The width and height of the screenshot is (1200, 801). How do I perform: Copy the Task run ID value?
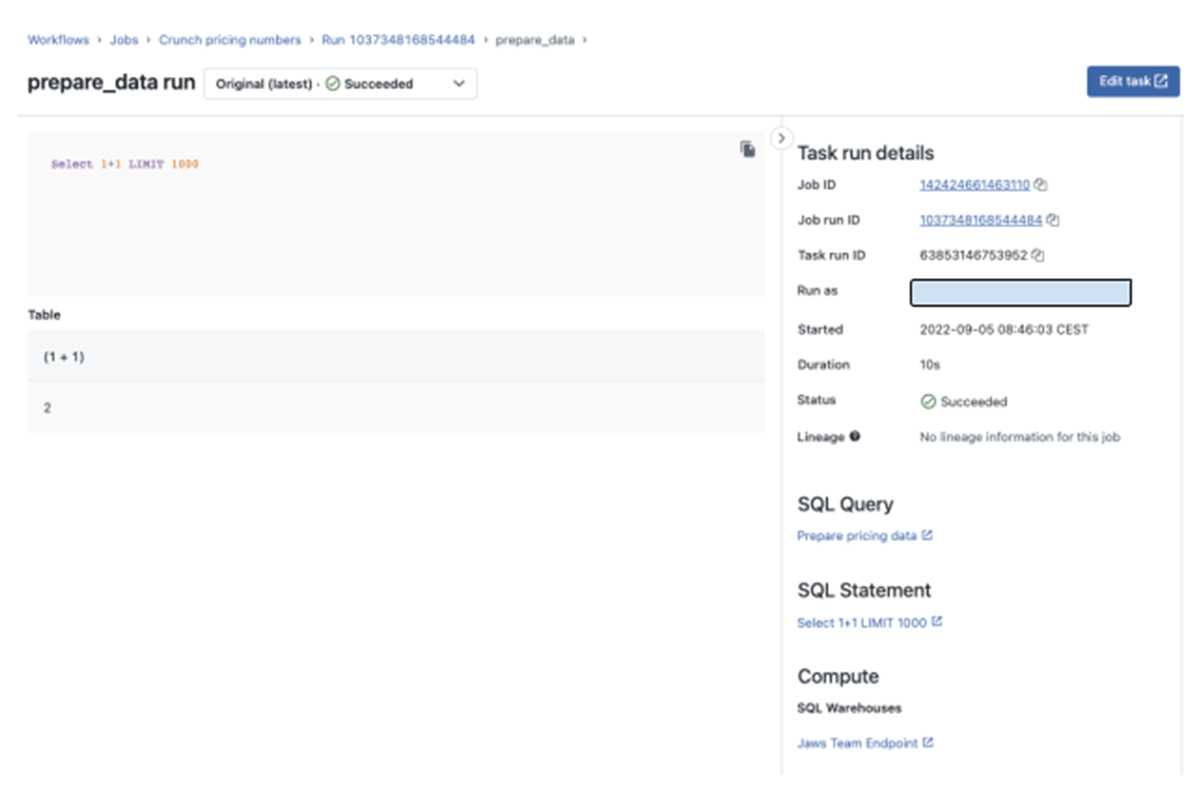[x=1038, y=256]
